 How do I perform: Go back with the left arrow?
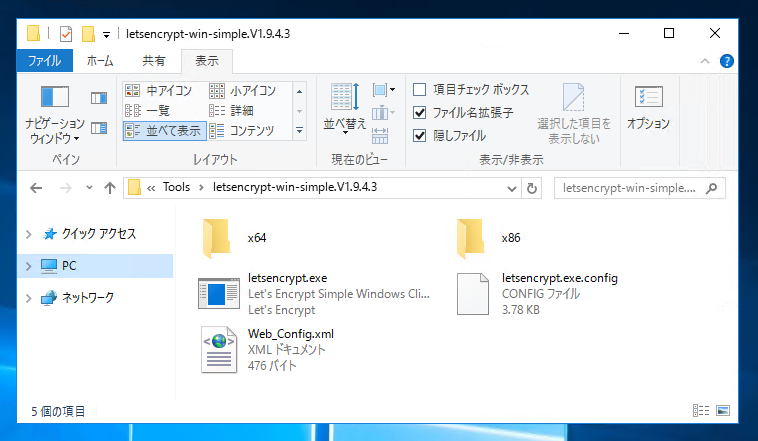coord(36,188)
